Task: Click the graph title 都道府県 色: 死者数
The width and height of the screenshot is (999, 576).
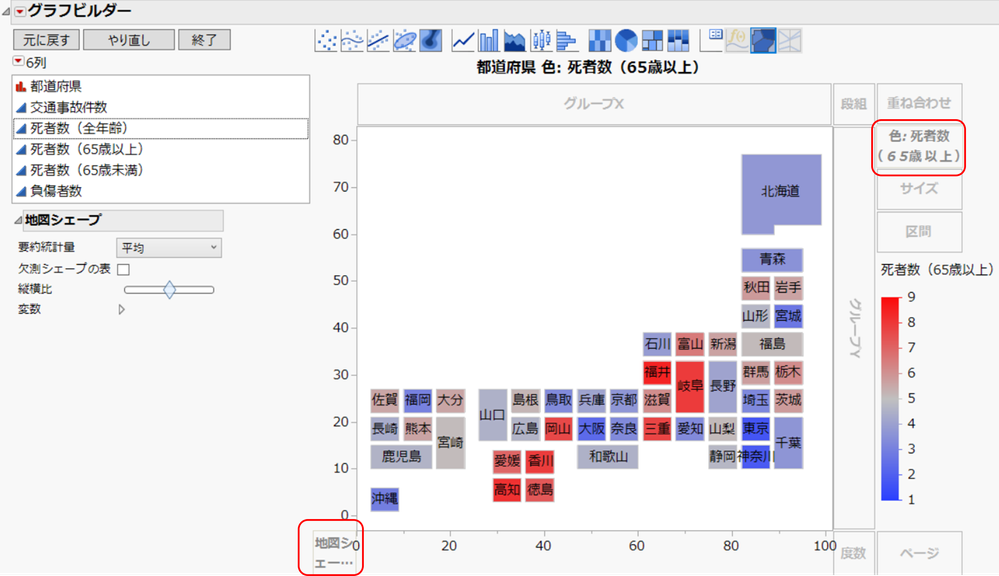Action: coord(587,68)
